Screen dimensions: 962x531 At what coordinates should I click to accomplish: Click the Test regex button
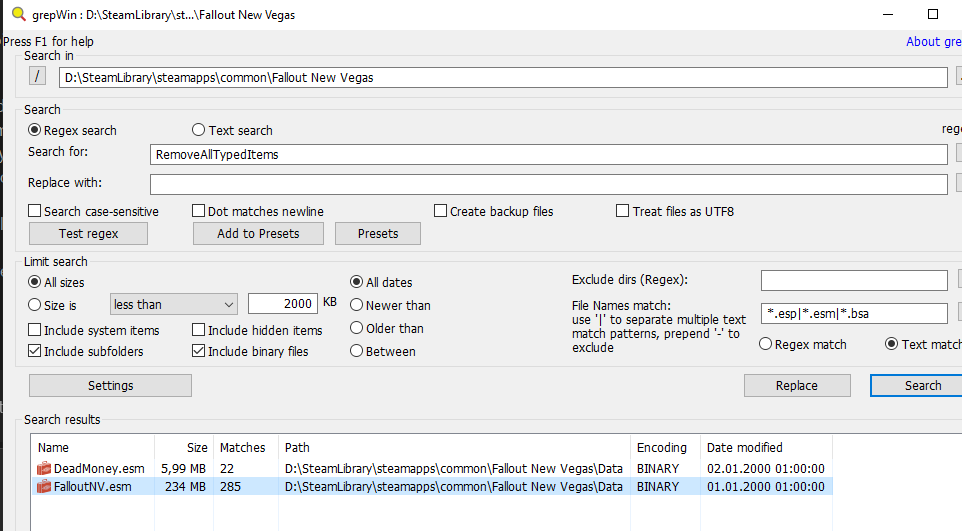88,233
